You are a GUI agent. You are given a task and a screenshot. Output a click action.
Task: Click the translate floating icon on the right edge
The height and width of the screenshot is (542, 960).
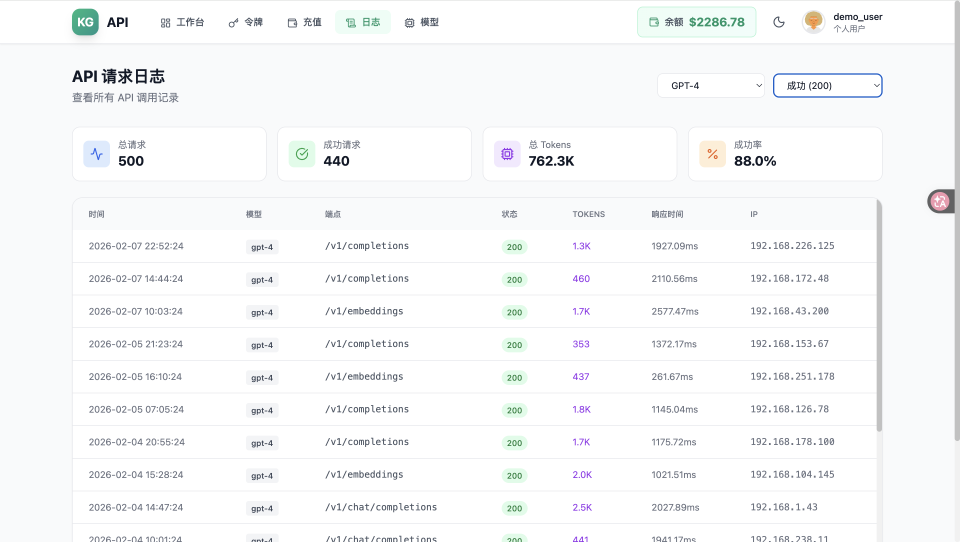(940, 201)
